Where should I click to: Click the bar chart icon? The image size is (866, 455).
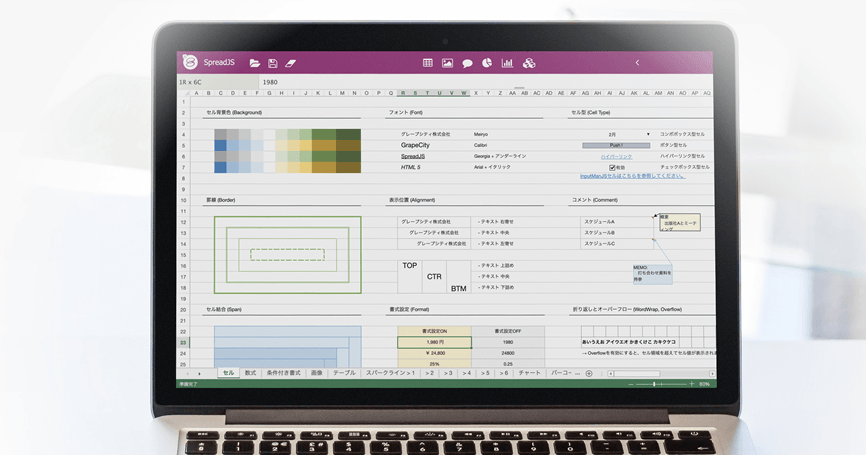point(507,63)
